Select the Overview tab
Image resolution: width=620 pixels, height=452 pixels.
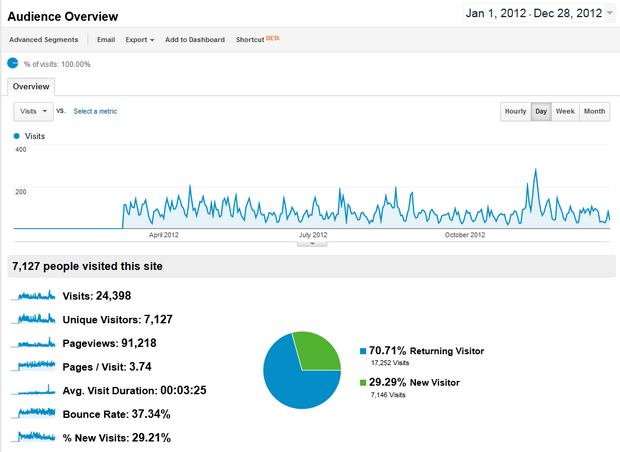(31, 87)
